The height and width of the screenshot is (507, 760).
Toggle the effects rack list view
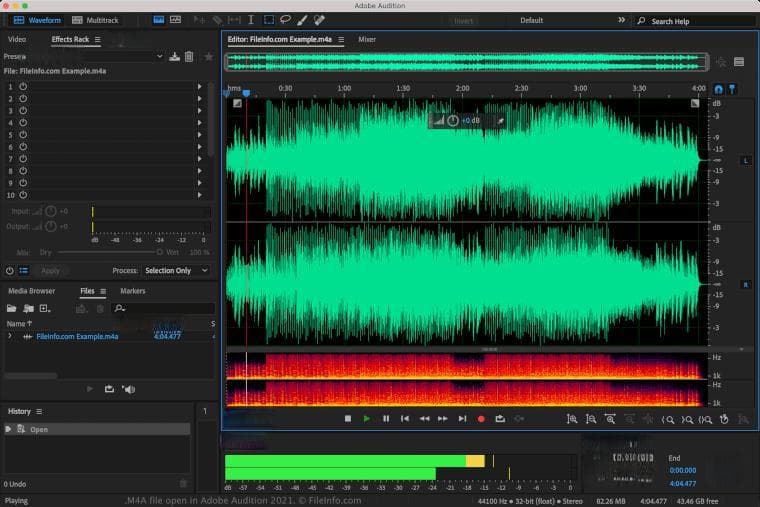(24, 271)
